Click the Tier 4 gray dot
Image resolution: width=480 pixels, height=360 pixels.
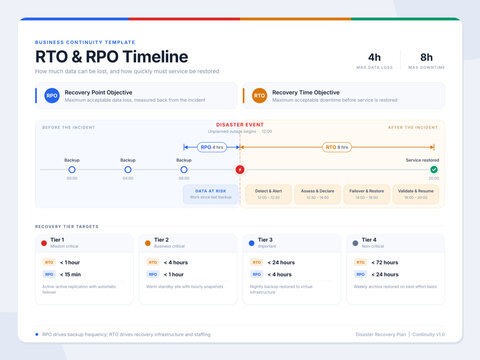point(355,243)
